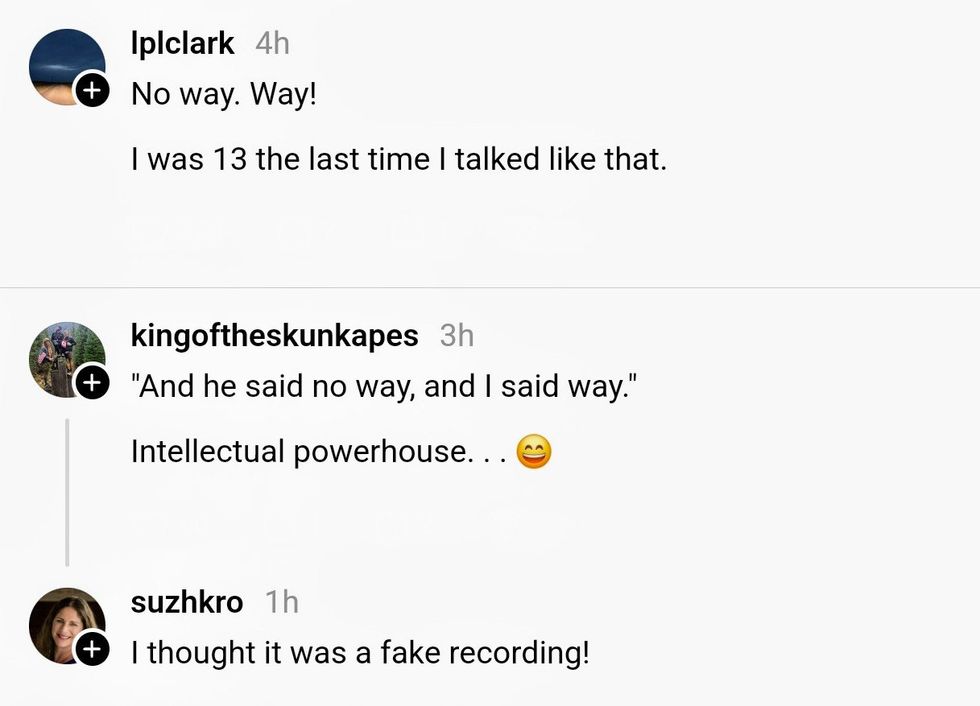Open the lplclark username link

(182, 43)
